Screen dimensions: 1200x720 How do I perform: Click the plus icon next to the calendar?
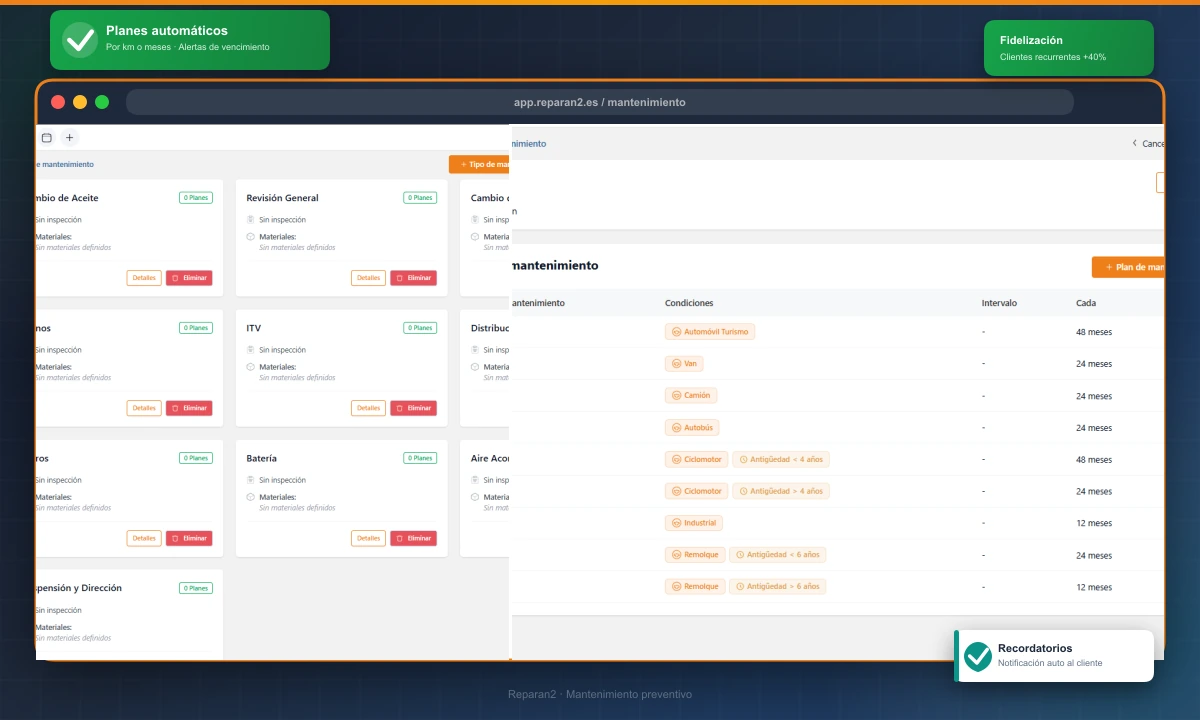click(69, 138)
